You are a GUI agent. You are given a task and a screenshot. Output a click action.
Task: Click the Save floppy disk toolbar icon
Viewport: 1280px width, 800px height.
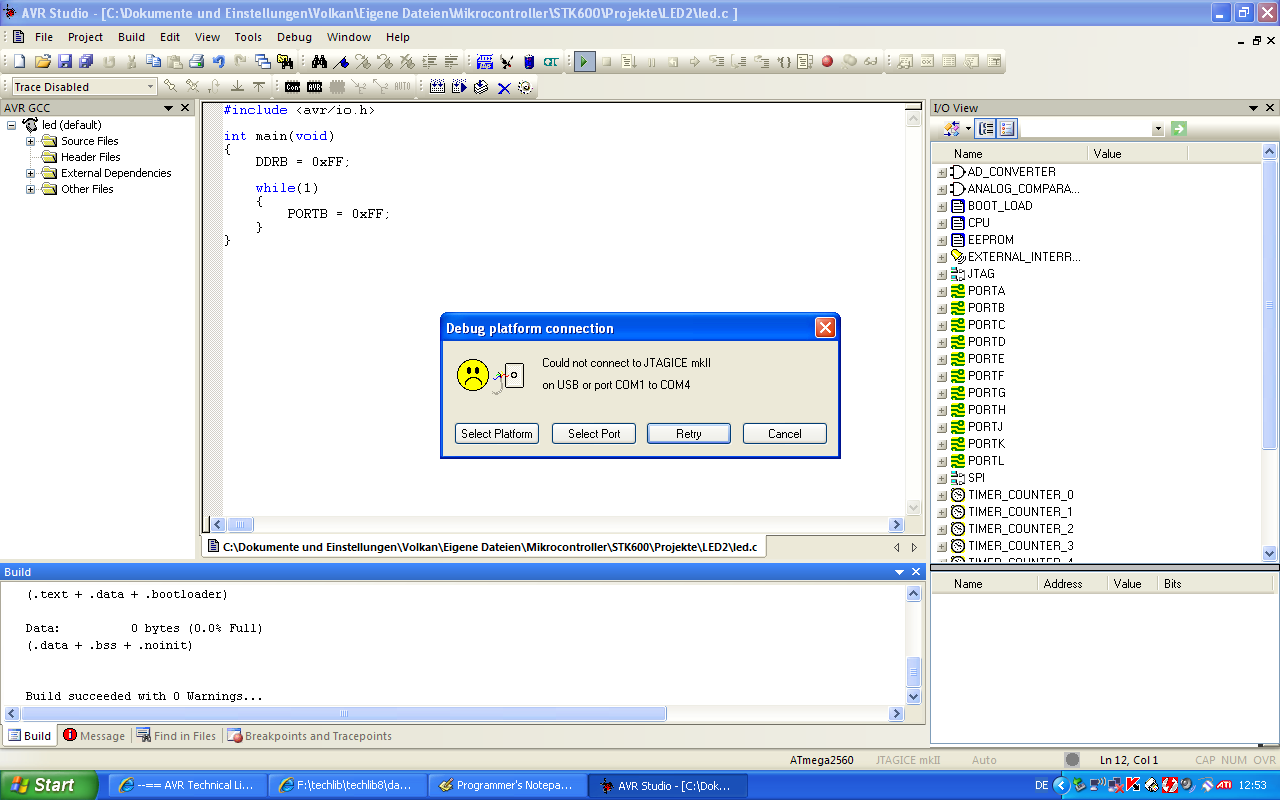[65, 62]
